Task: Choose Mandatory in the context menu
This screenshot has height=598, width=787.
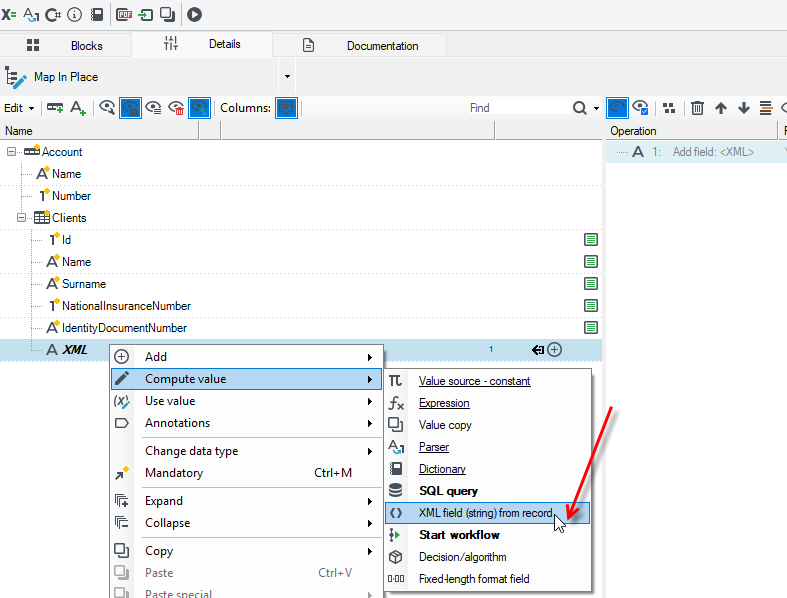Action: 247,473
